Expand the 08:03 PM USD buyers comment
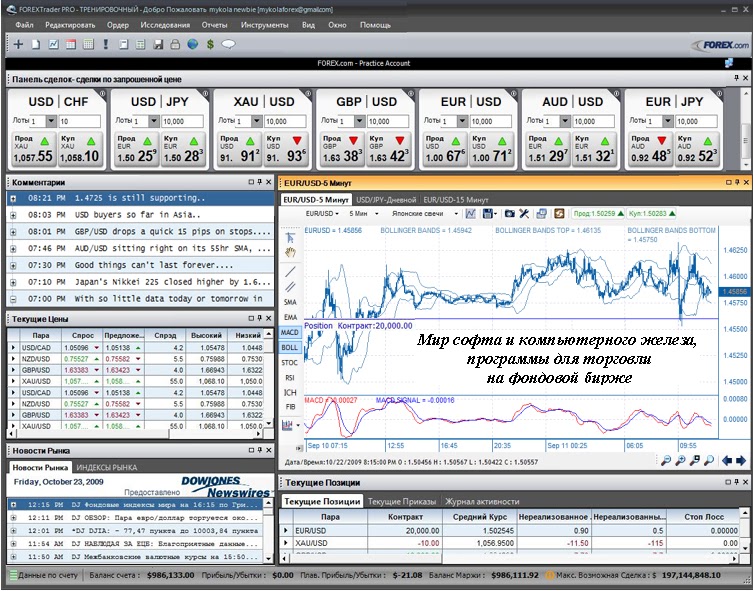This screenshot has height=591, width=753. [13, 215]
